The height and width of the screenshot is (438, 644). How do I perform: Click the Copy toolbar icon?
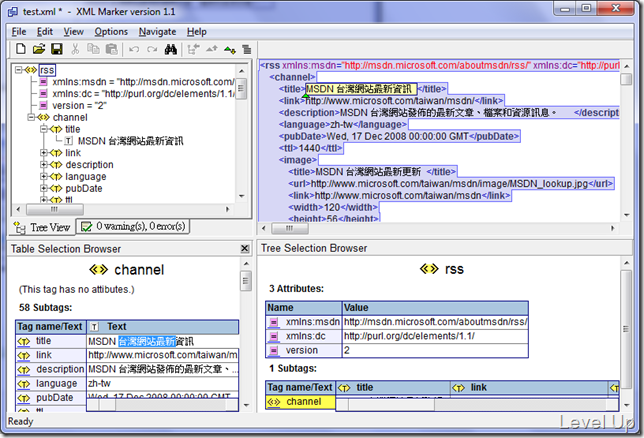pyautogui.click(x=93, y=49)
